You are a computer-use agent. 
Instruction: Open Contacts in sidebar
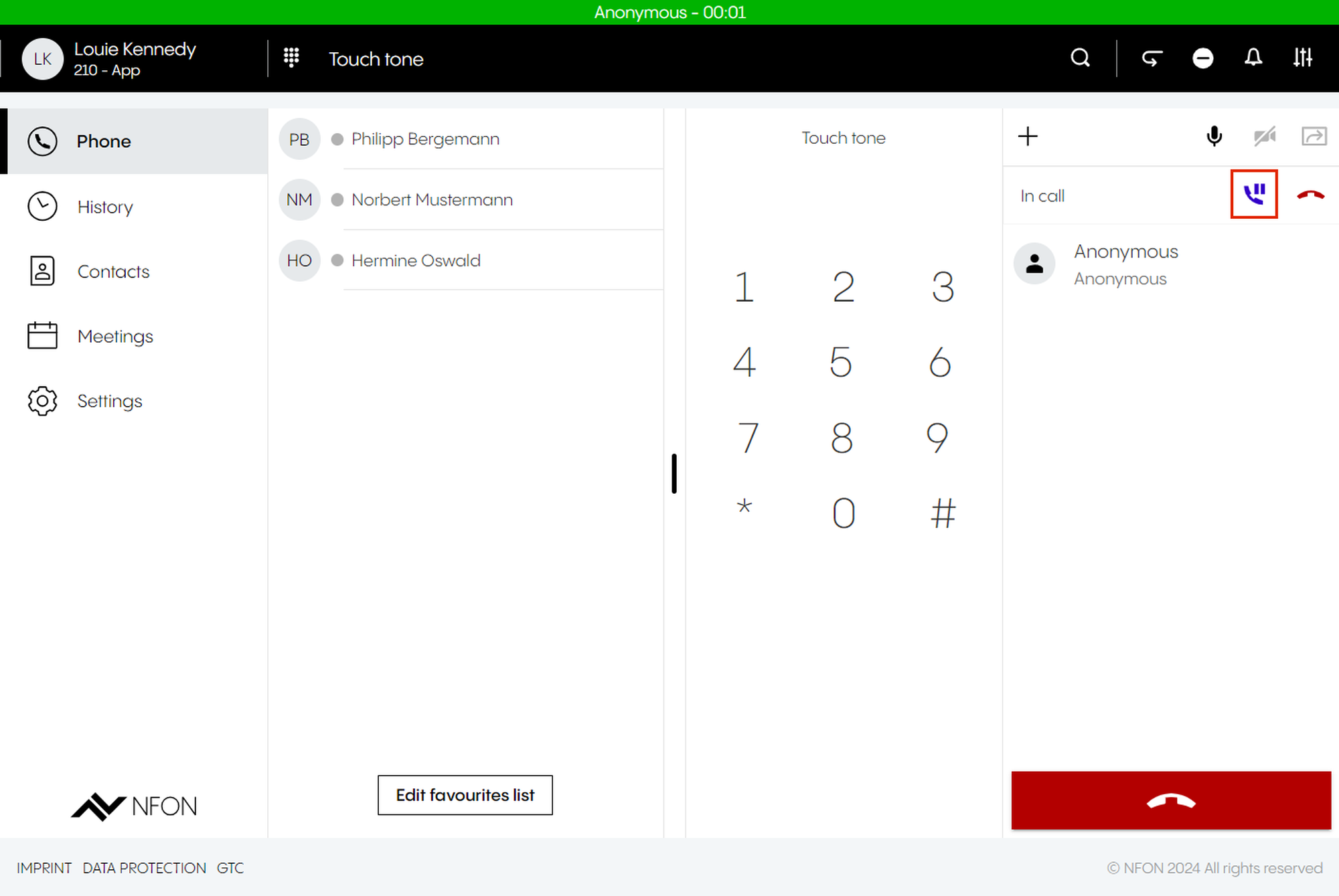113,272
